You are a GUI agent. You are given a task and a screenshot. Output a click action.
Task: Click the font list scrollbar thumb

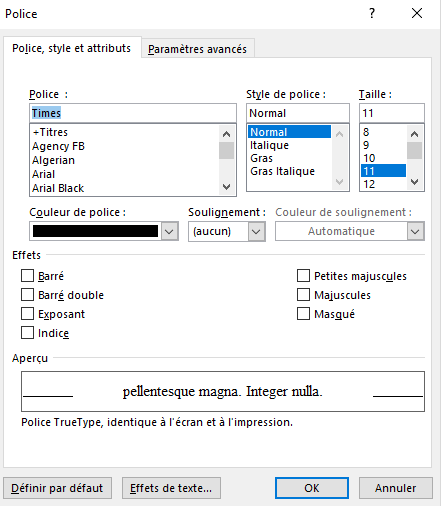coord(226,150)
